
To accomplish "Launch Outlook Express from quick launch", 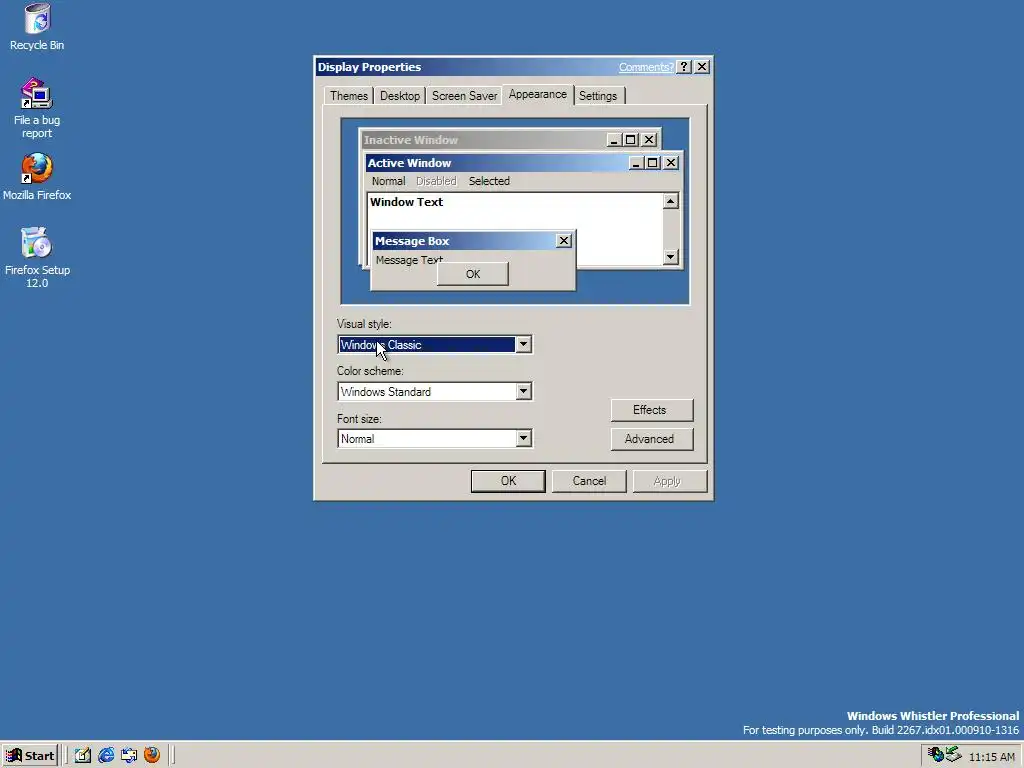I will coord(129,756).
